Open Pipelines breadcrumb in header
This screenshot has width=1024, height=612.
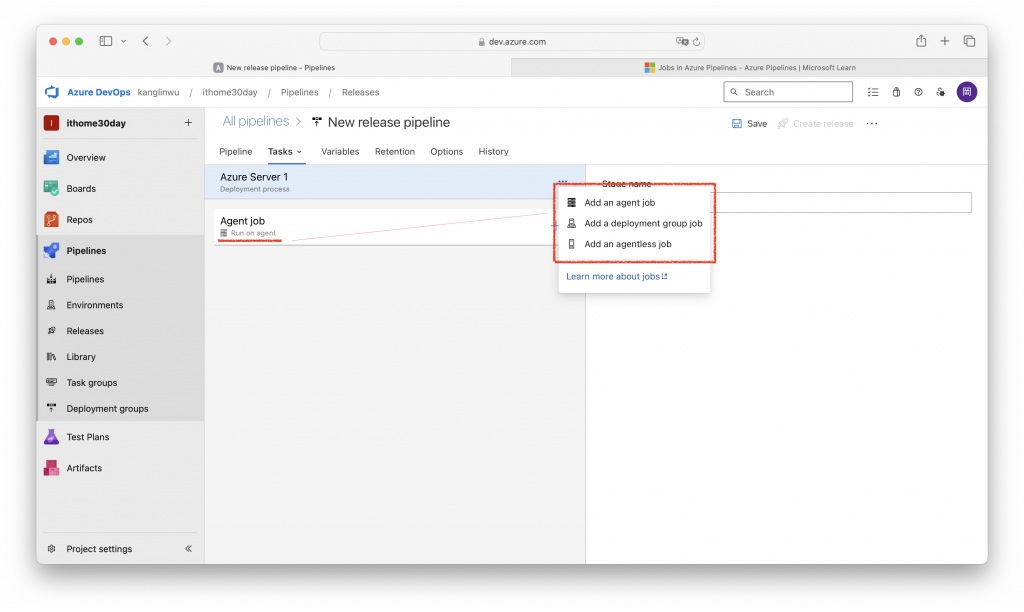click(299, 92)
